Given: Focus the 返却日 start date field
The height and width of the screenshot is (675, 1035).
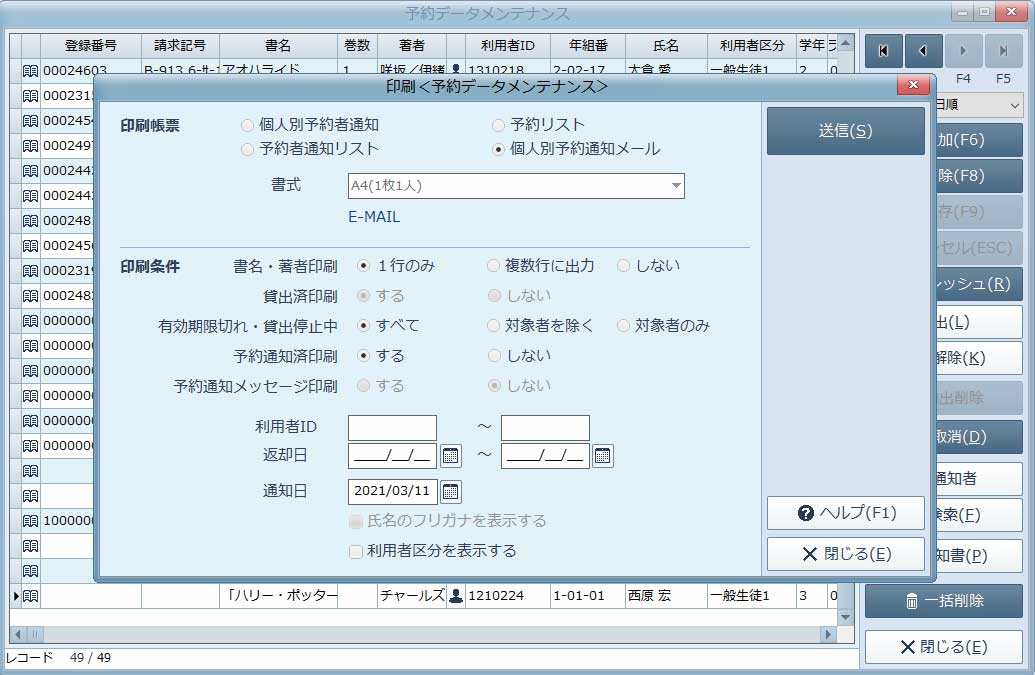Looking at the screenshot, I should (x=392, y=456).
